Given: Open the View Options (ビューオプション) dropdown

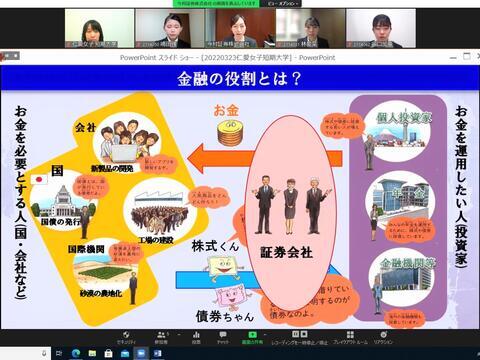Looking at the screenshot, I should [x=284, y=3].
